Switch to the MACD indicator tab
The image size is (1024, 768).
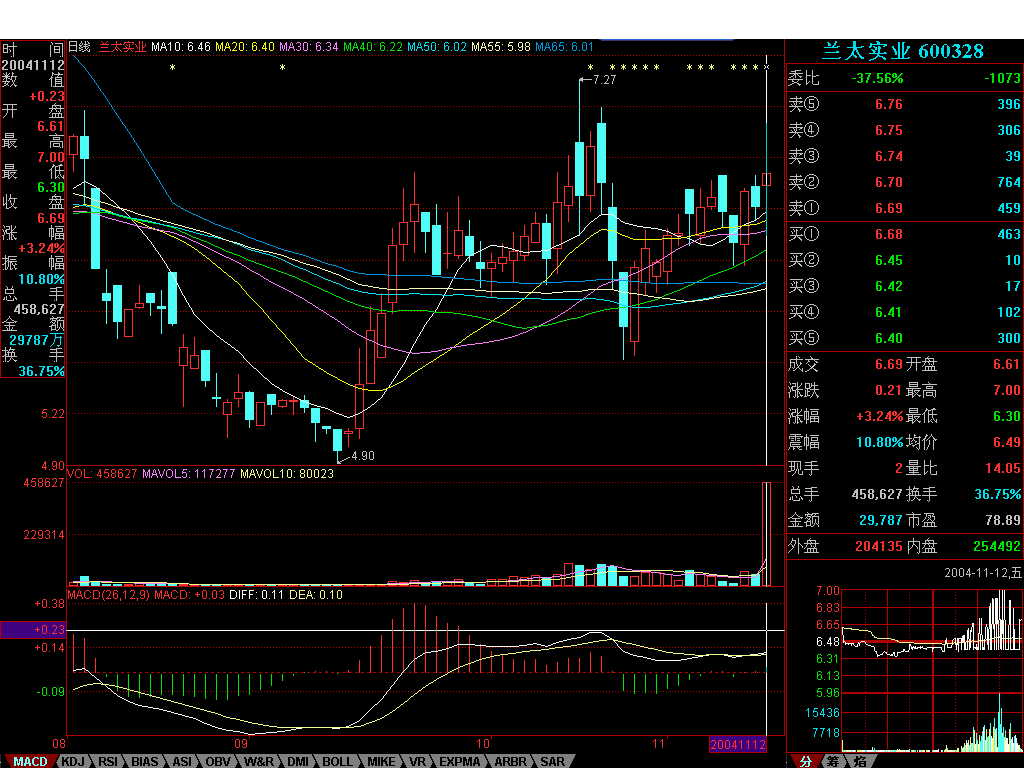tap(30, 761)
